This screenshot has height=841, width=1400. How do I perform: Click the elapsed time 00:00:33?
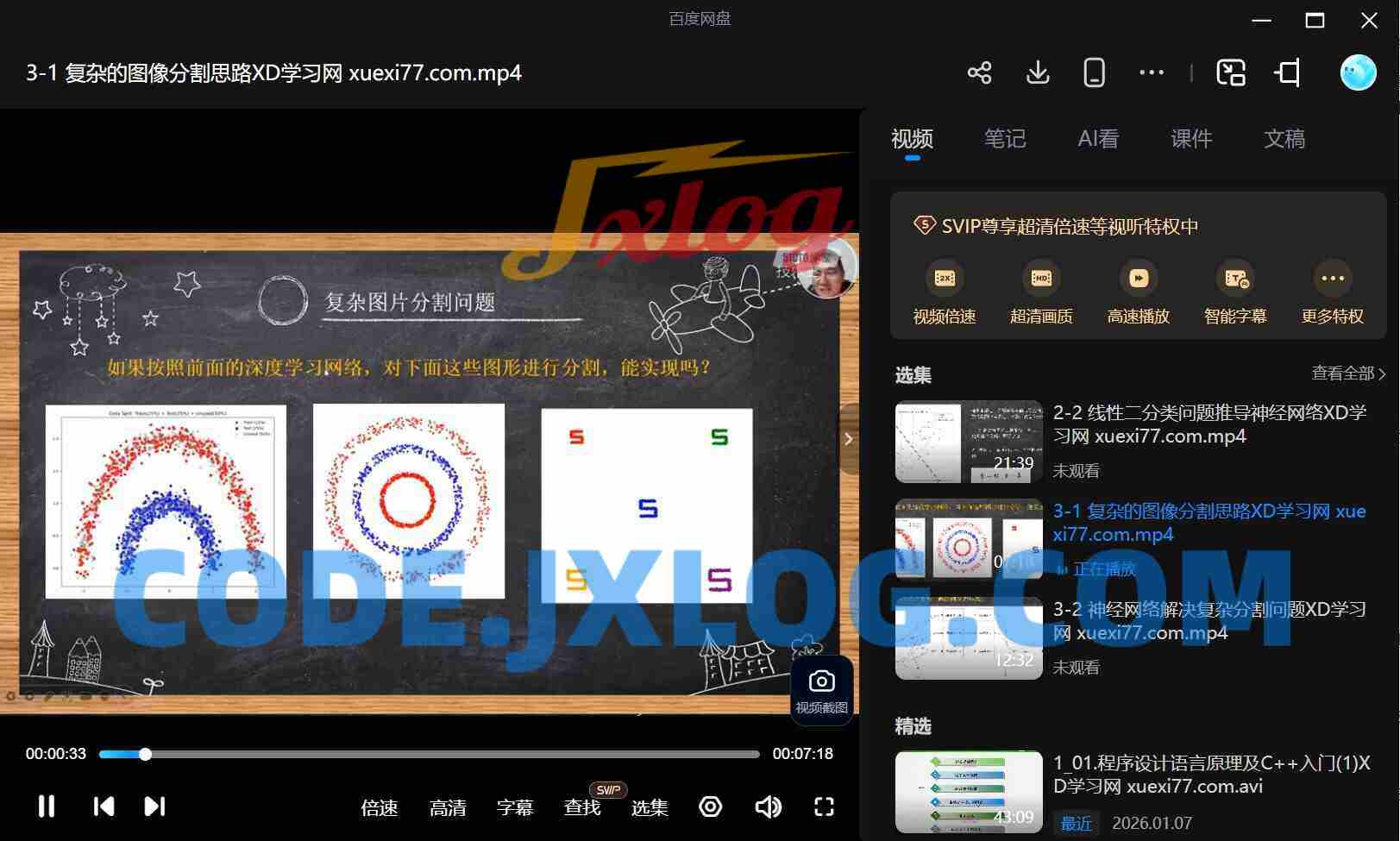click(x=56, y=754)
